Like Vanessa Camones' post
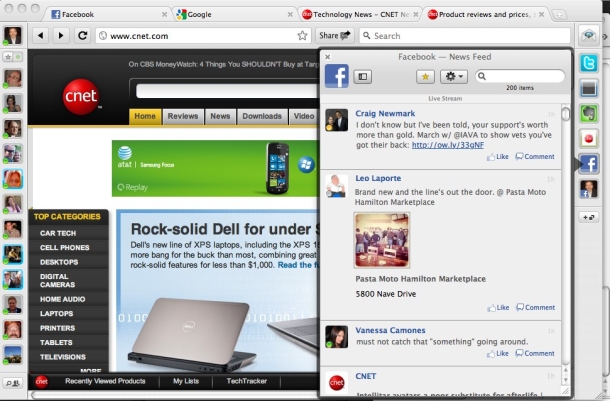This screenshot has width=610, height=401. click(x=498, y=354)
